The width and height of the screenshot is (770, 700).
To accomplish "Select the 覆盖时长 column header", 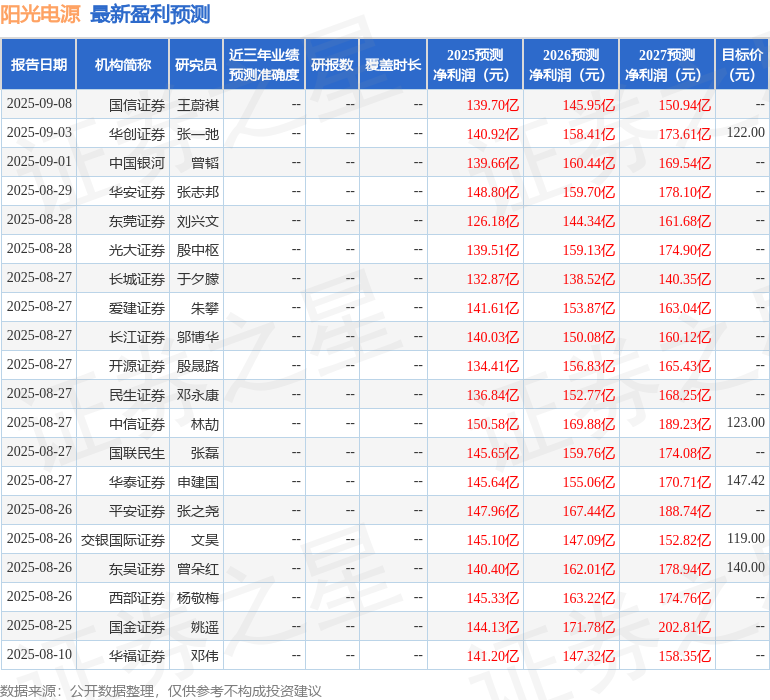I will tap(393, 64).
